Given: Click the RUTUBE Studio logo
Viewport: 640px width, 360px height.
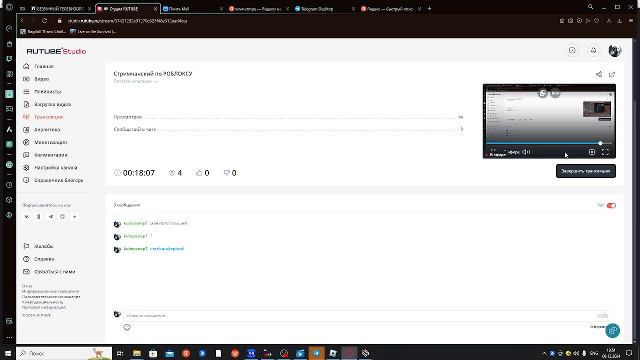Looking at the screenshot, I should [x=56, y=51].
